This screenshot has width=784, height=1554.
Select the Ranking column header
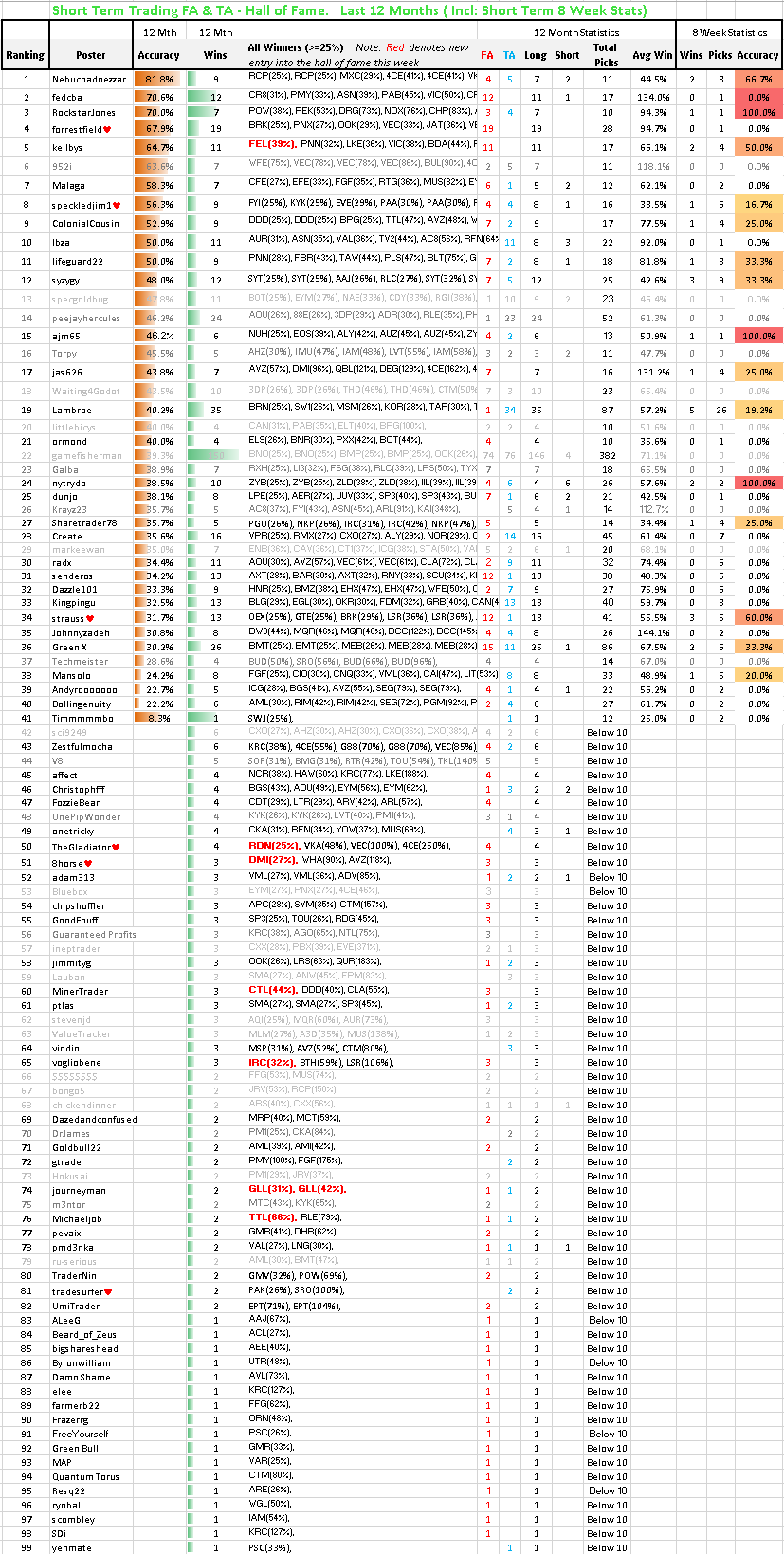(25, 55)
